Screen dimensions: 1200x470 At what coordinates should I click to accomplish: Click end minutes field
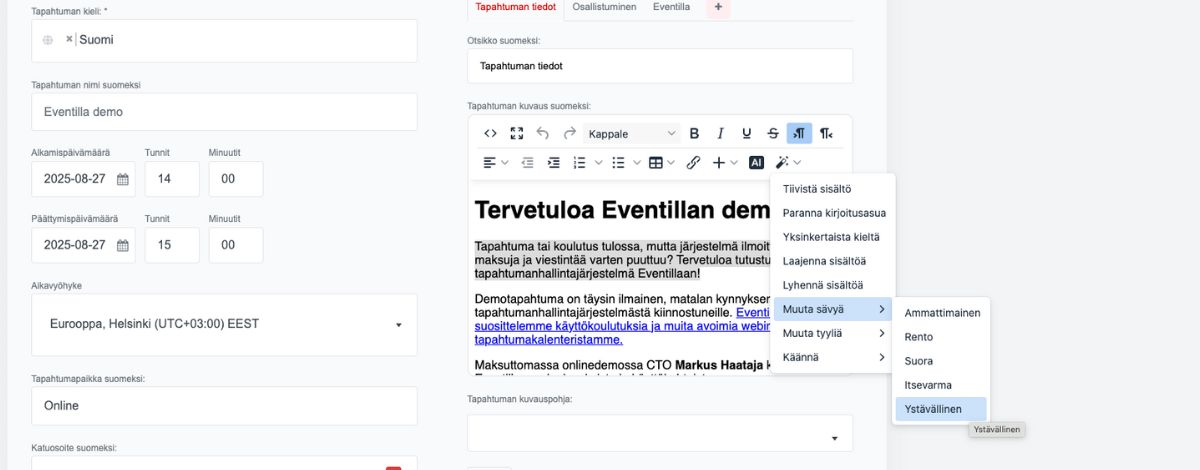click(236, 245)
